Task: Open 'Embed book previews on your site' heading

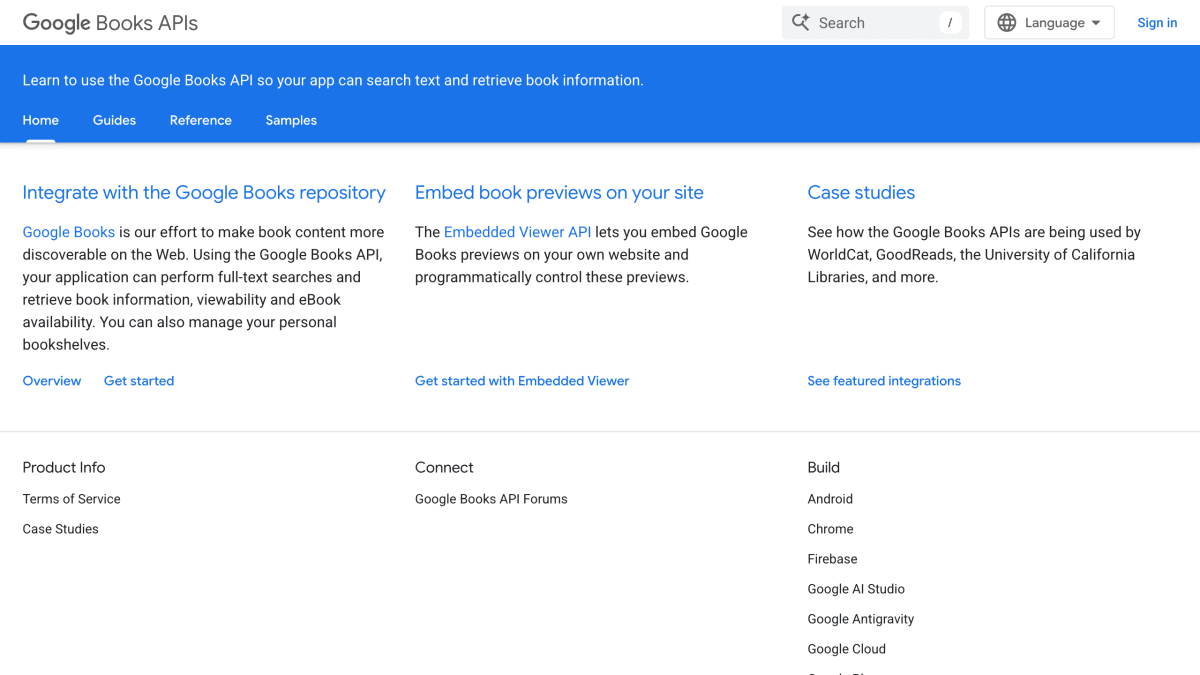Action: pyautogui.click(x=559, y=193)
